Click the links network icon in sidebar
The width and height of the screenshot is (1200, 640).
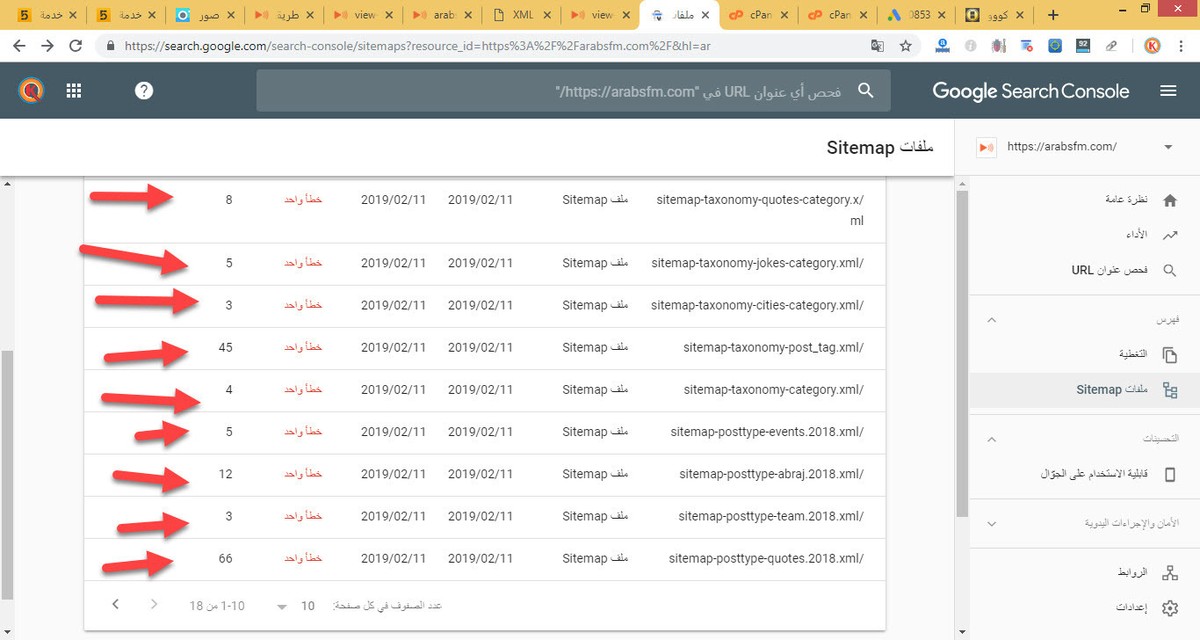point(1170,573)
